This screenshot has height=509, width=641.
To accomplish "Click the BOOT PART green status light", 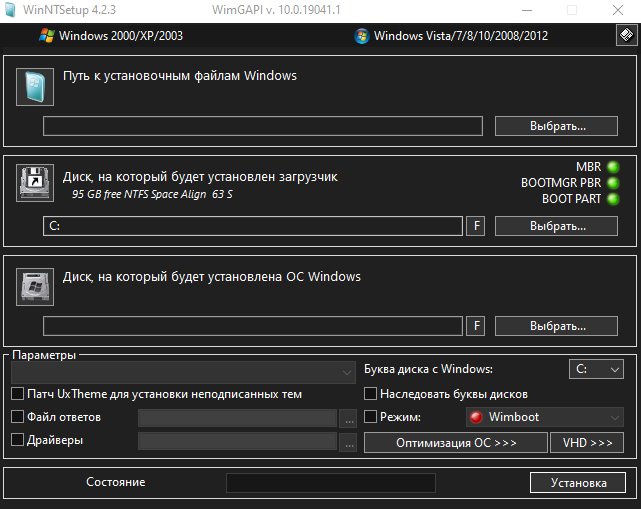I will tap(613, 199).
